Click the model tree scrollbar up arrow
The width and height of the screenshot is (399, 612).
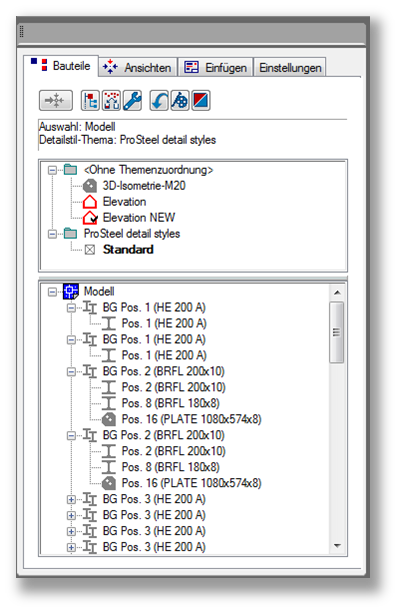click(x=337, y=292)
